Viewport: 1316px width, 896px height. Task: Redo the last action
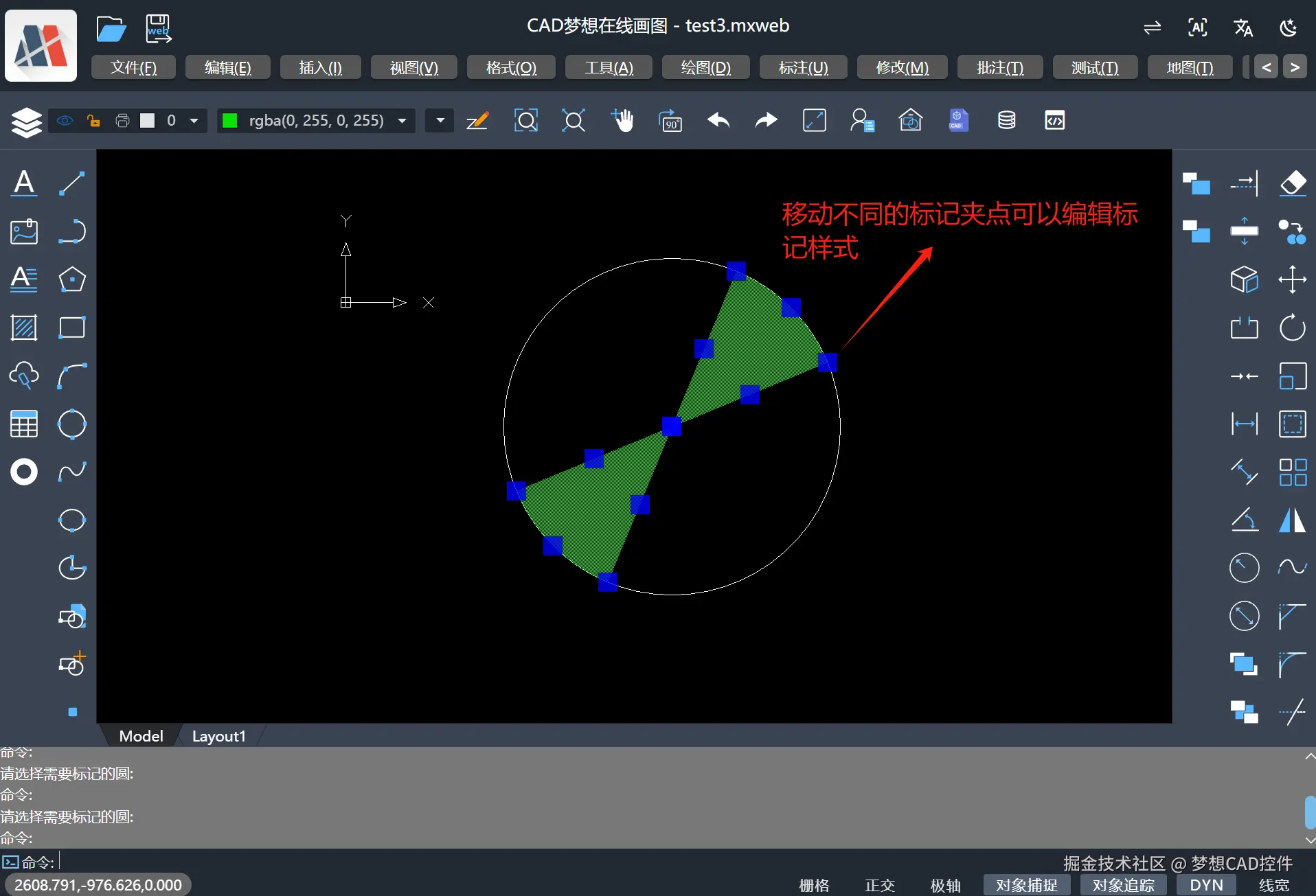click(766, 121)
